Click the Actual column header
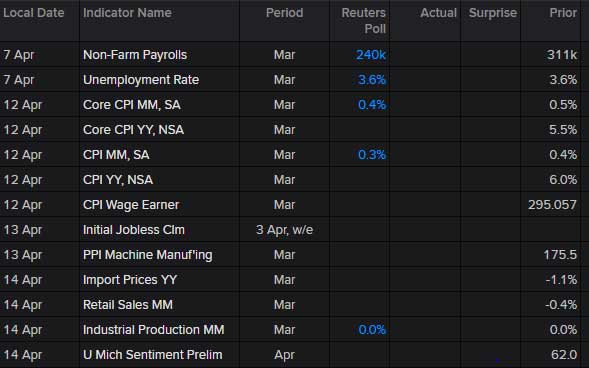 (438, 13)
